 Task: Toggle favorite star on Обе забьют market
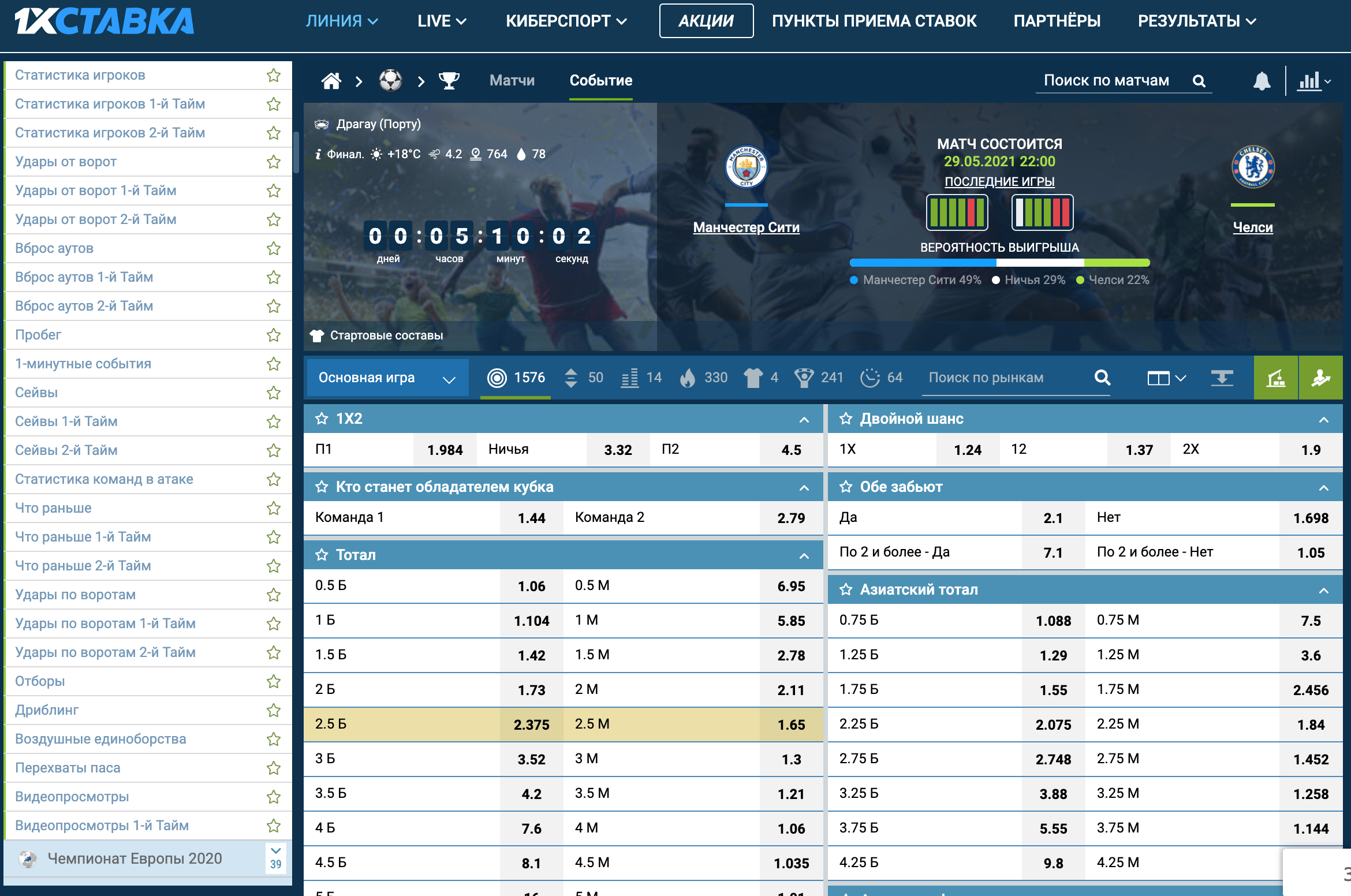(846, 487)
